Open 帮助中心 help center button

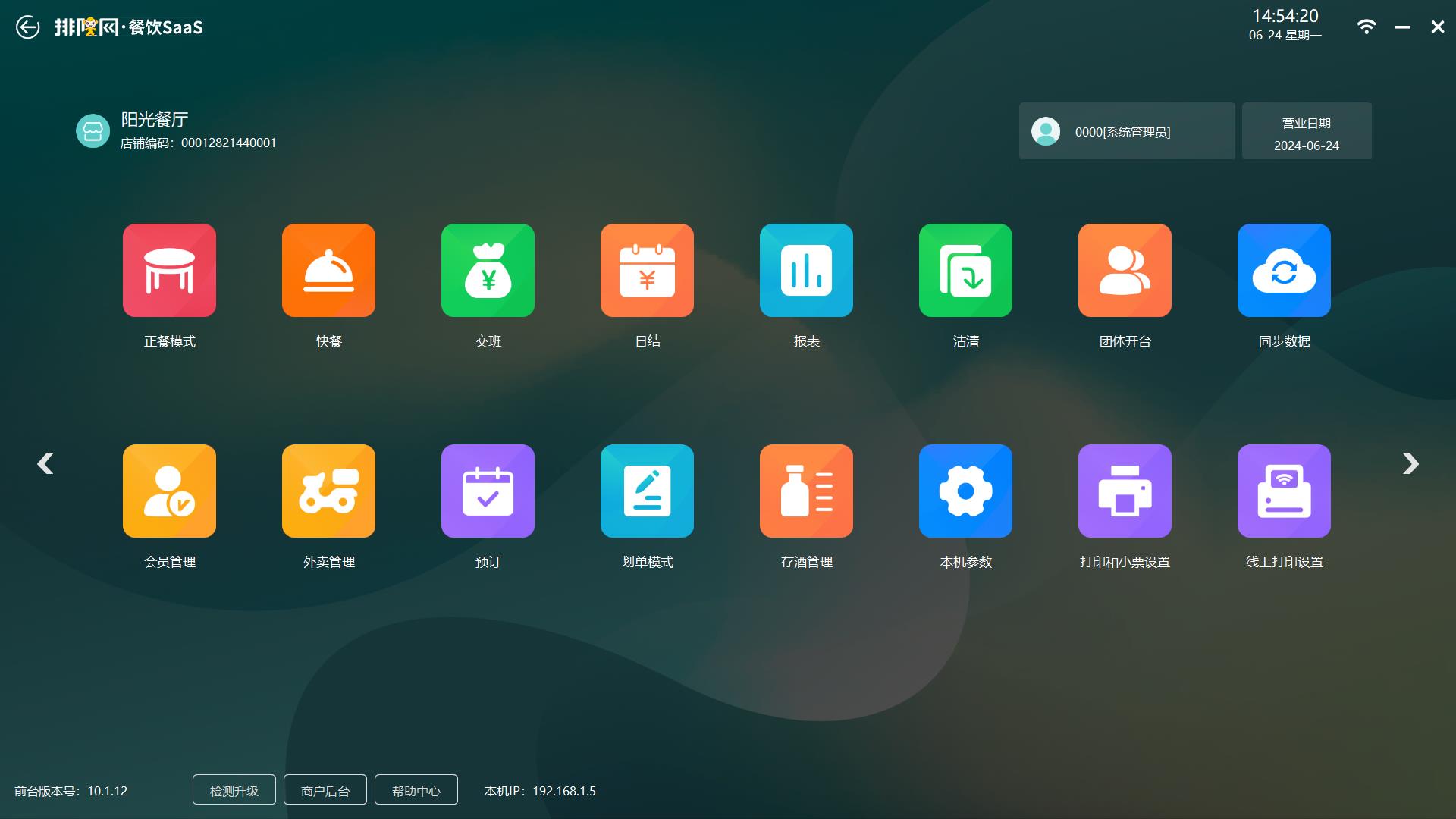pyautogui.click(x=416, y=790)
